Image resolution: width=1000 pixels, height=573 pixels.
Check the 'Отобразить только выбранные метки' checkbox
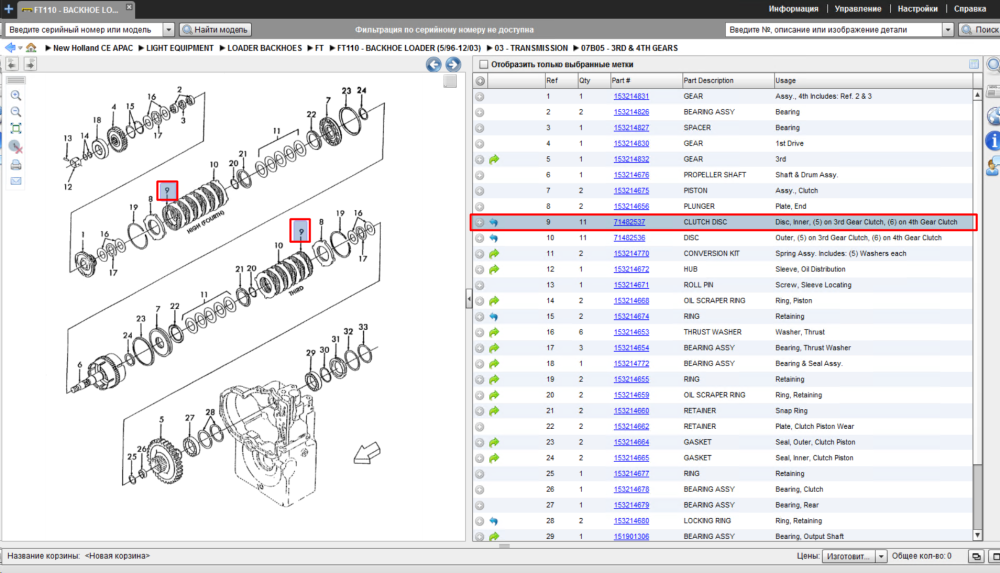coord(483,64)
